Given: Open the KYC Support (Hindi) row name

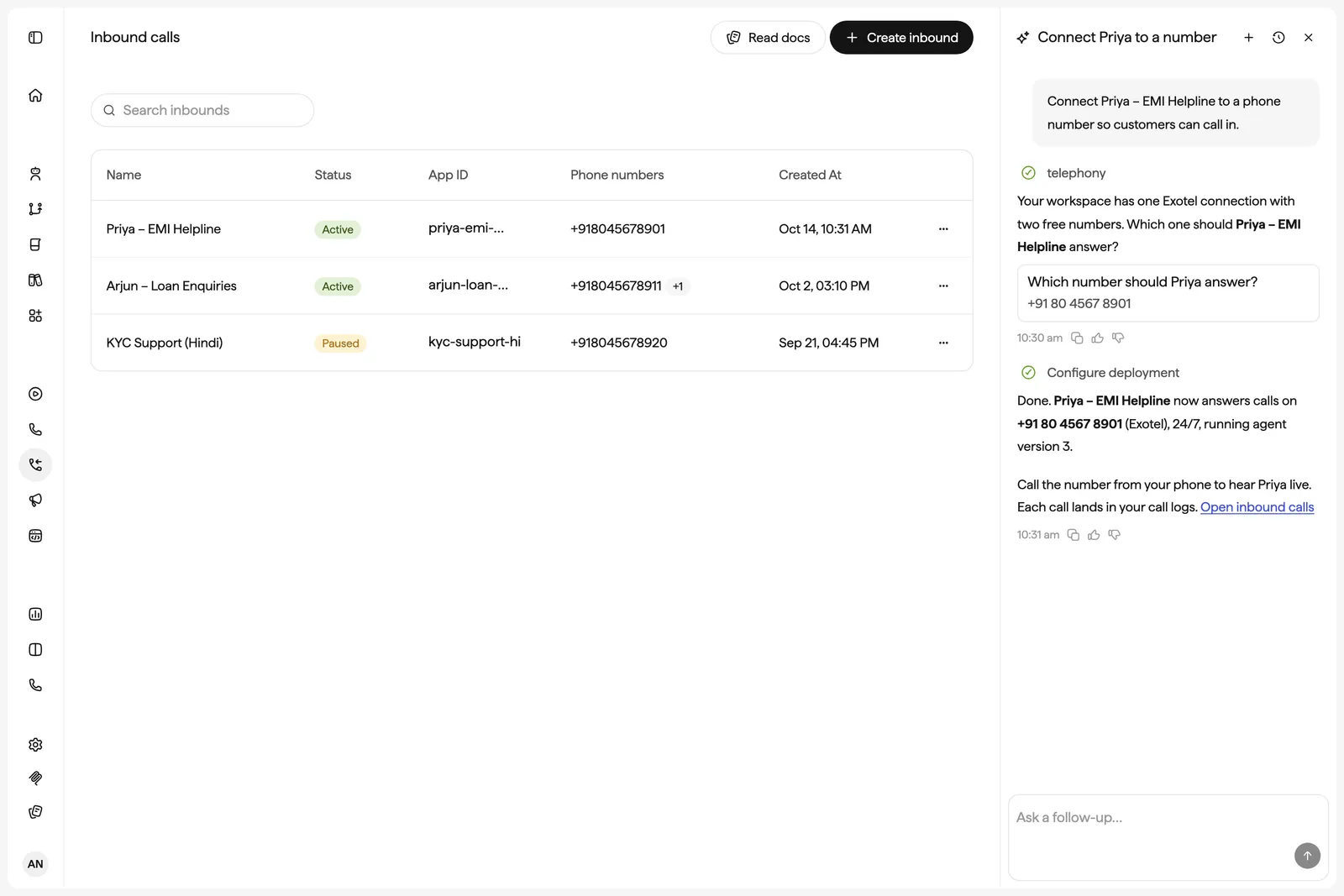Looking at the screenshot, I should pos(165,343).
